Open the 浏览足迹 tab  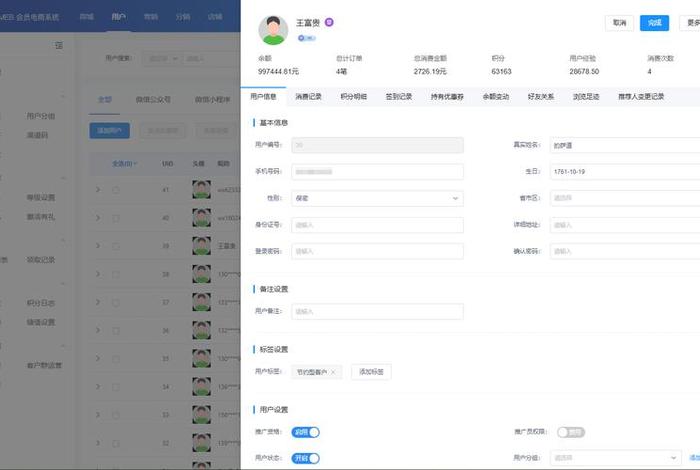(x=586, y=96)
